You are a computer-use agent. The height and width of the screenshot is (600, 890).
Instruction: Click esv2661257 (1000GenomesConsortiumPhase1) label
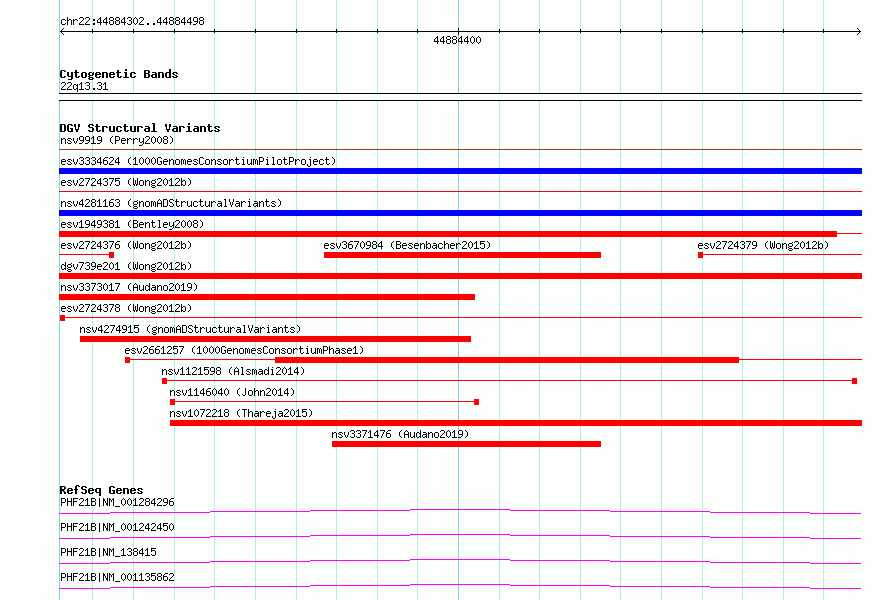pyautogui.click(x=244, y=350)
